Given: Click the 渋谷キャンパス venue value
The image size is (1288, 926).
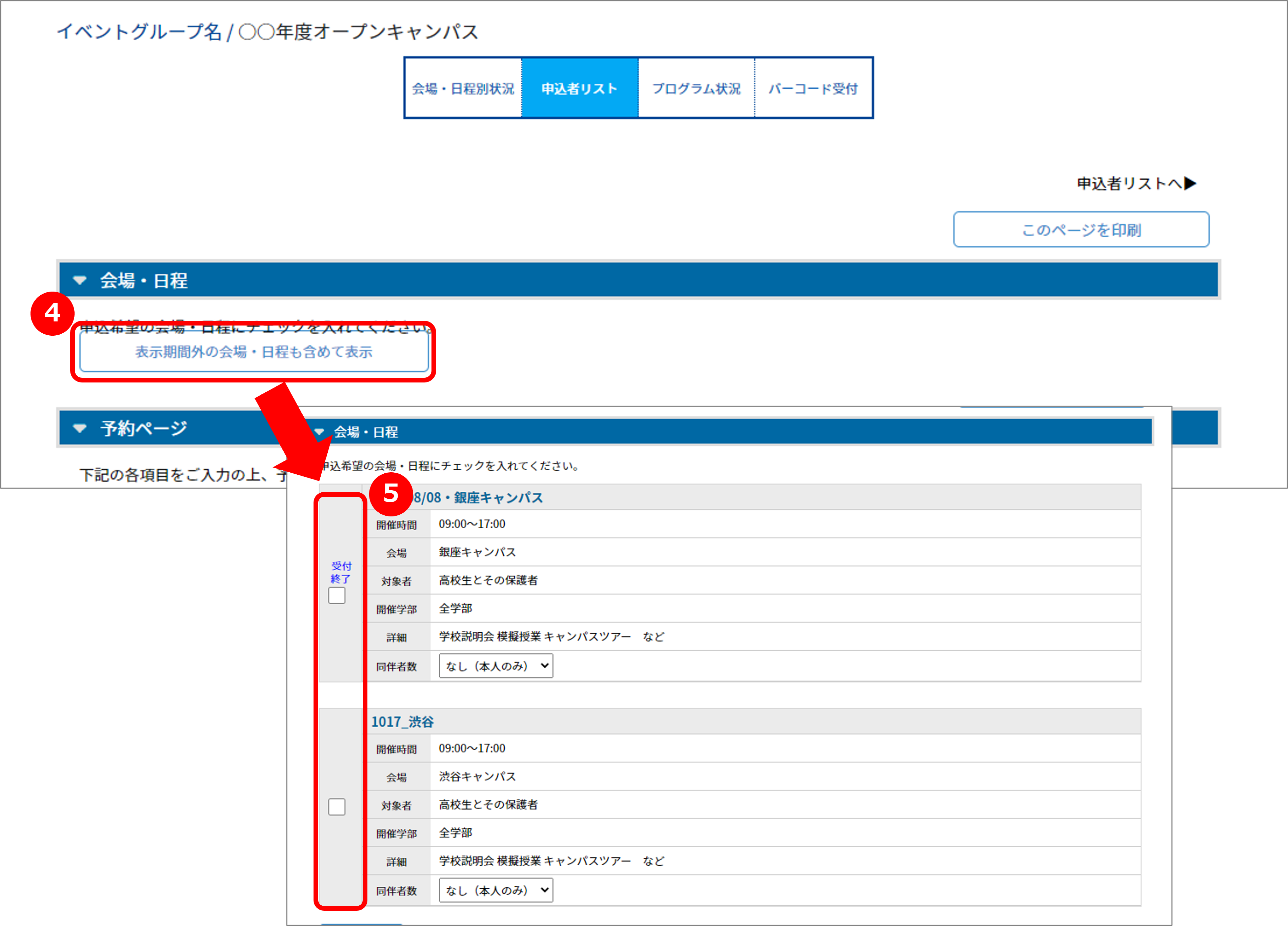Looking at the screenshot, I should click(x=478, y=776).
